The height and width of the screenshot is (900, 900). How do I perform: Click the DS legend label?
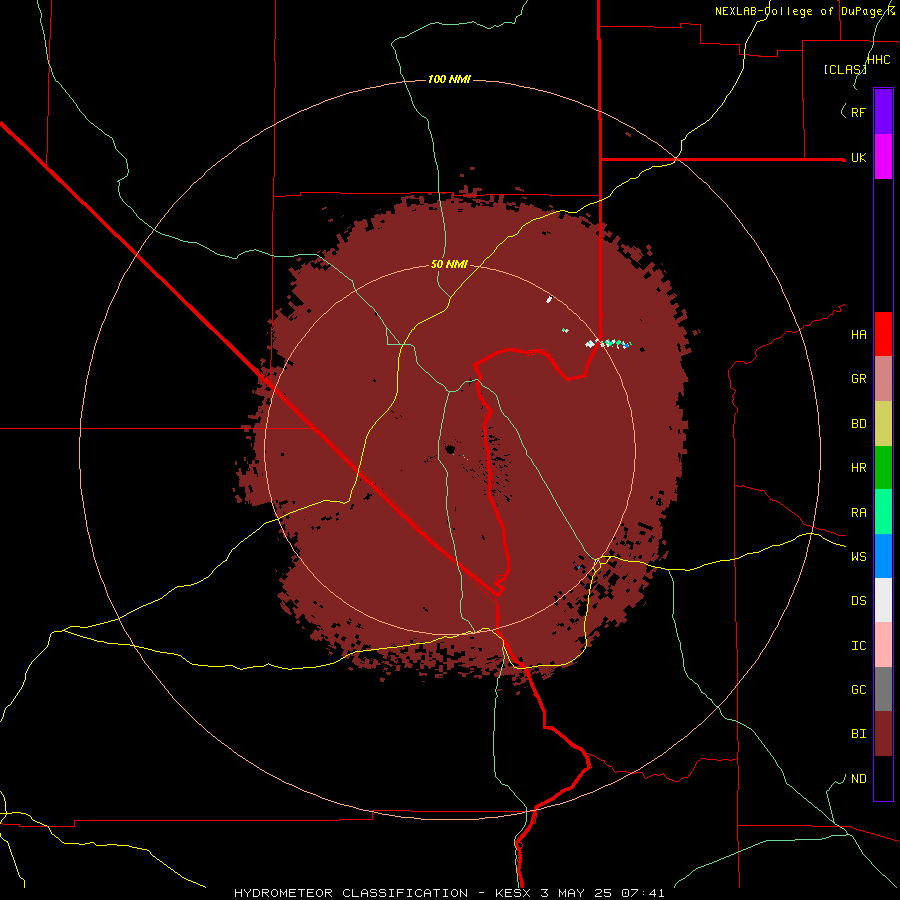858,600
